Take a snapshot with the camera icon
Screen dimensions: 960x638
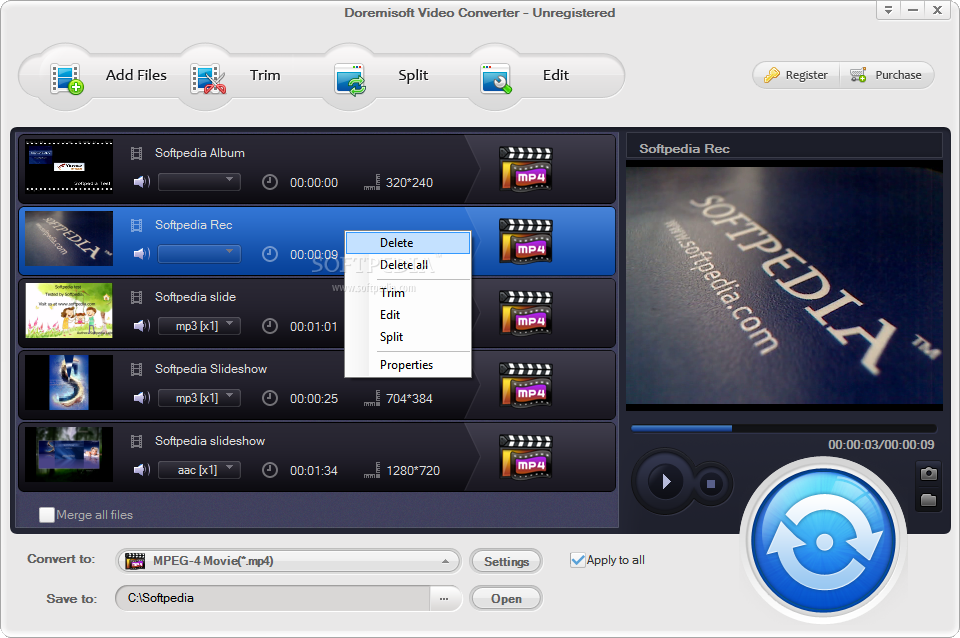point(928,473)
